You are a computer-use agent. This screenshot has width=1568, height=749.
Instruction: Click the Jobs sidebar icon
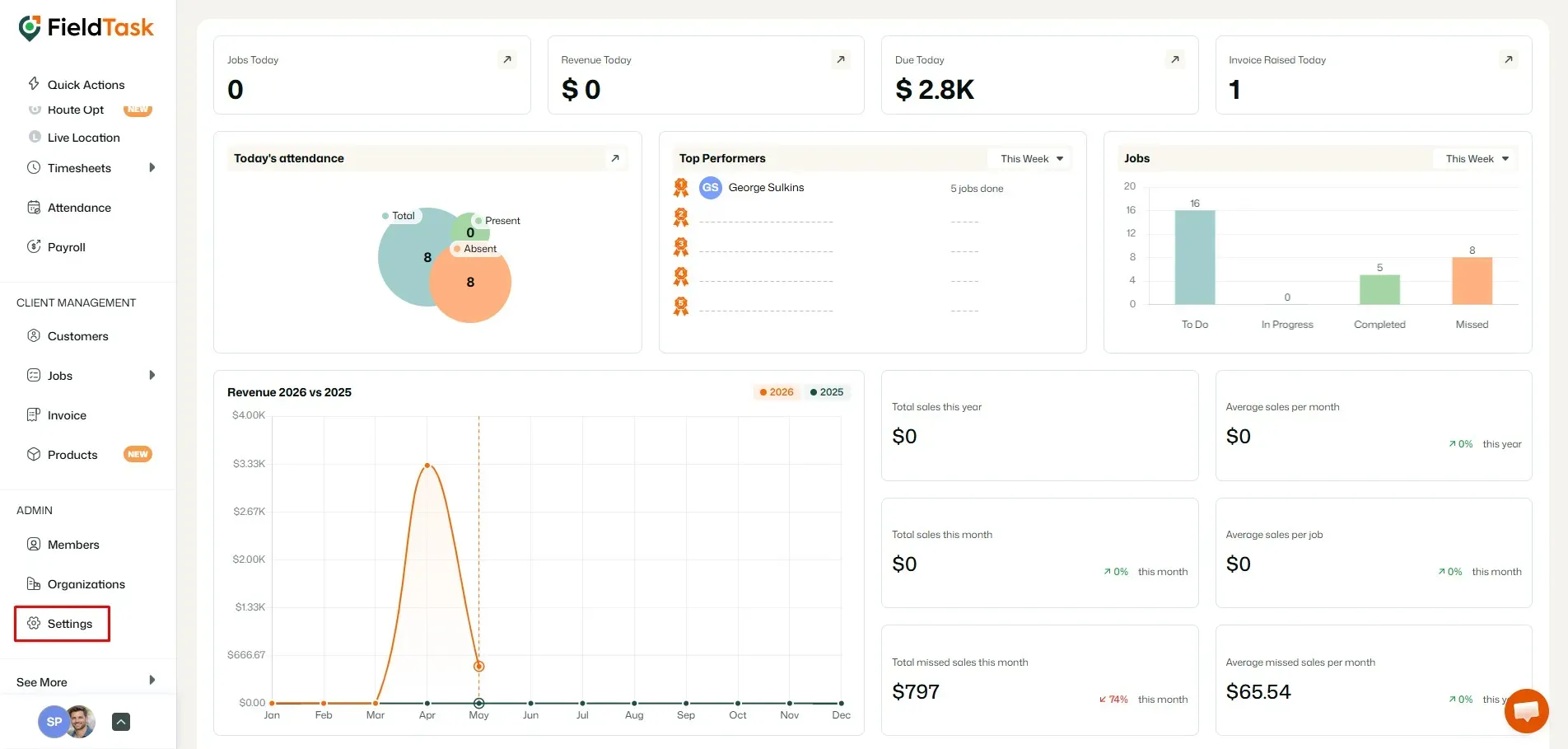pos(34,375)
